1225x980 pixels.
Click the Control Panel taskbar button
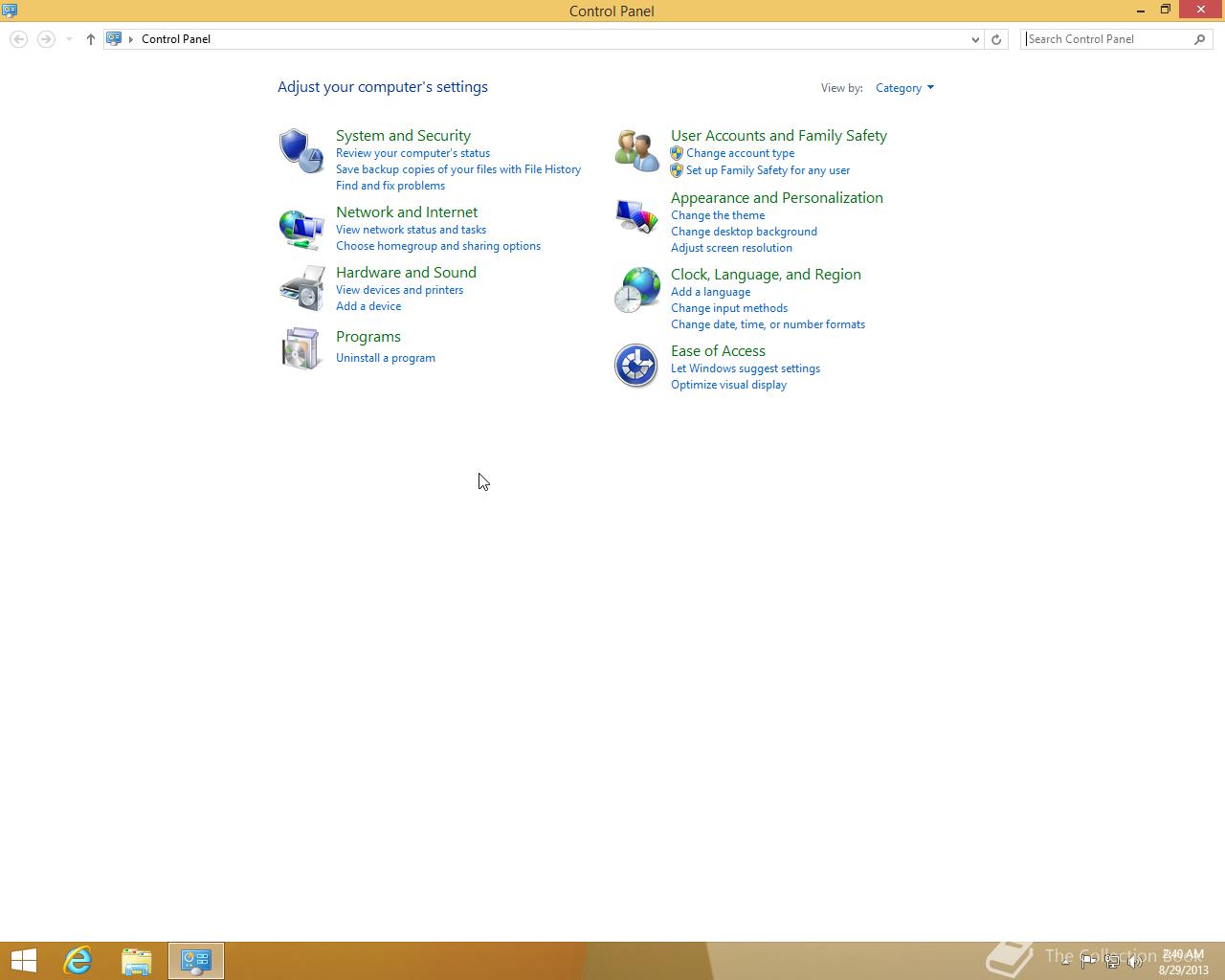click(x=196, y=961)
